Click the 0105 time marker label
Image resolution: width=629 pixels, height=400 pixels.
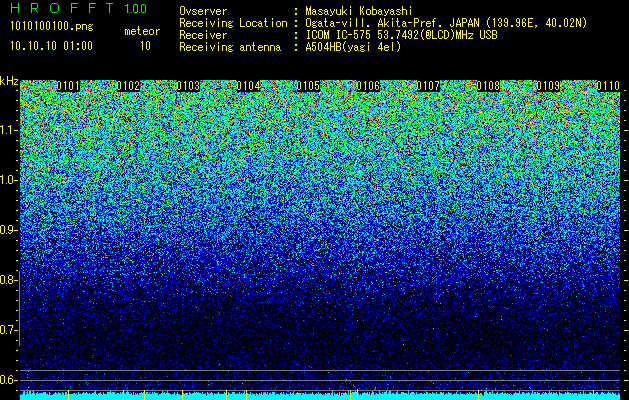308,86
